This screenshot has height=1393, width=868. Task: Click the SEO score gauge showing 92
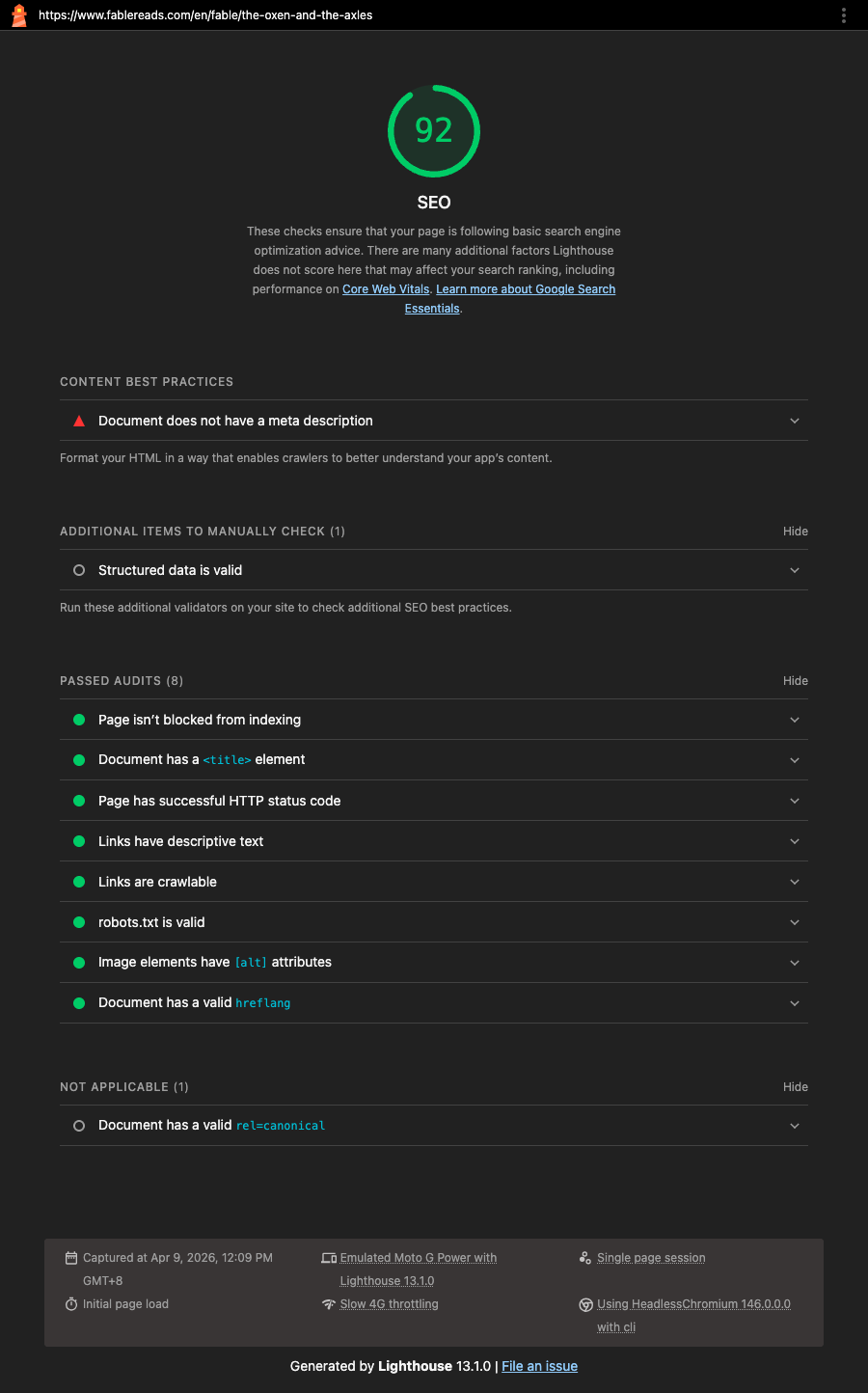point(434,131)
